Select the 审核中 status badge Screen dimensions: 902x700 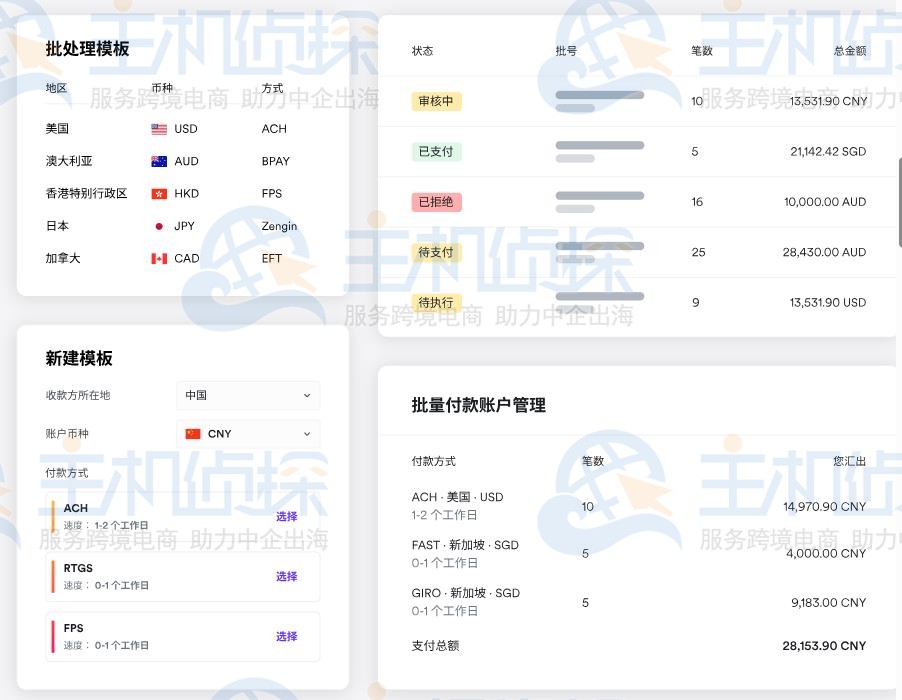(x=436, y=101)
